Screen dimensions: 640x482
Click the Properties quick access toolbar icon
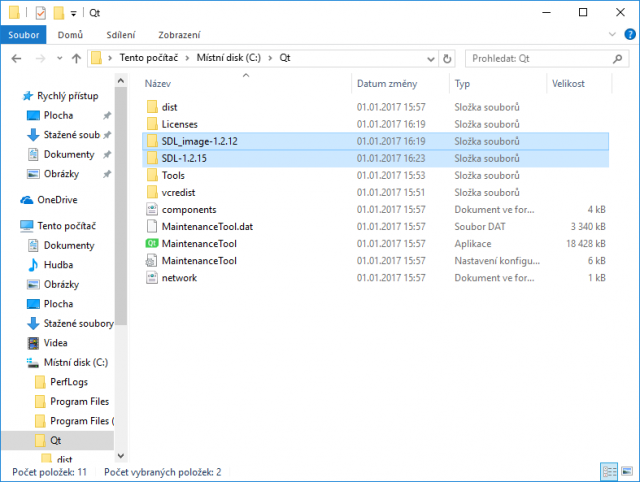(x=40, y=13)
